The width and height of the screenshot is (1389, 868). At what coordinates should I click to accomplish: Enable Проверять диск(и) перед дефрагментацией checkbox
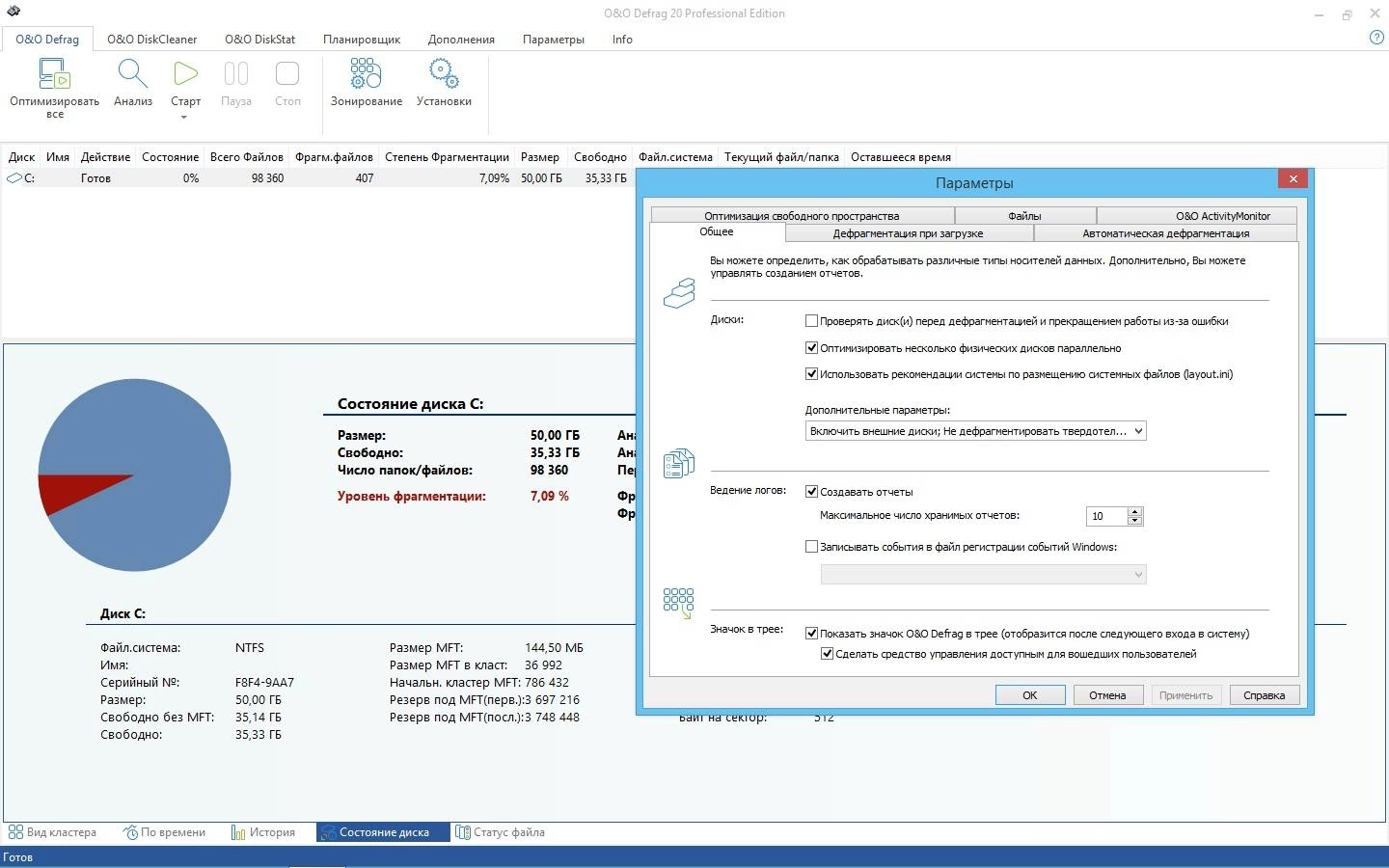point(811,321)
